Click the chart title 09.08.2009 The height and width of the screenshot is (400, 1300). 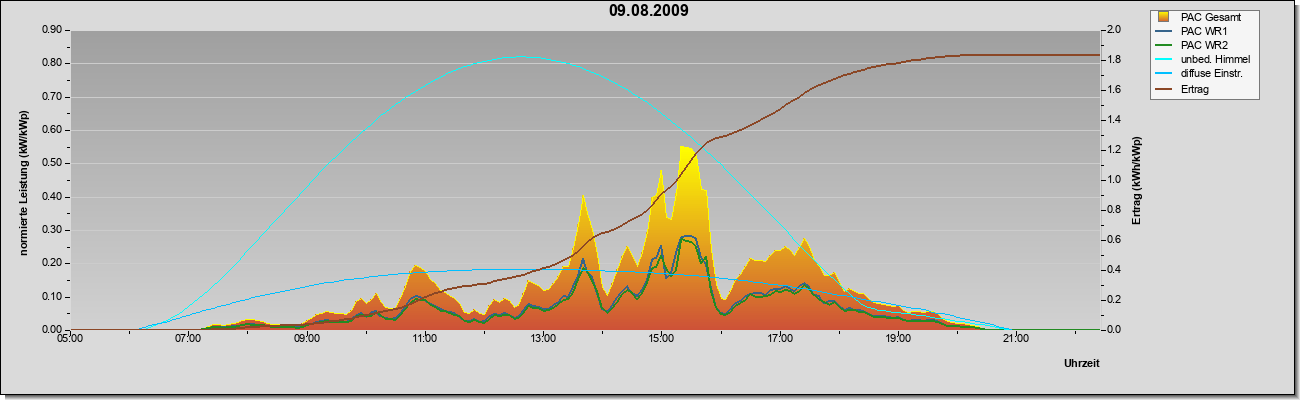pos(648,11)
